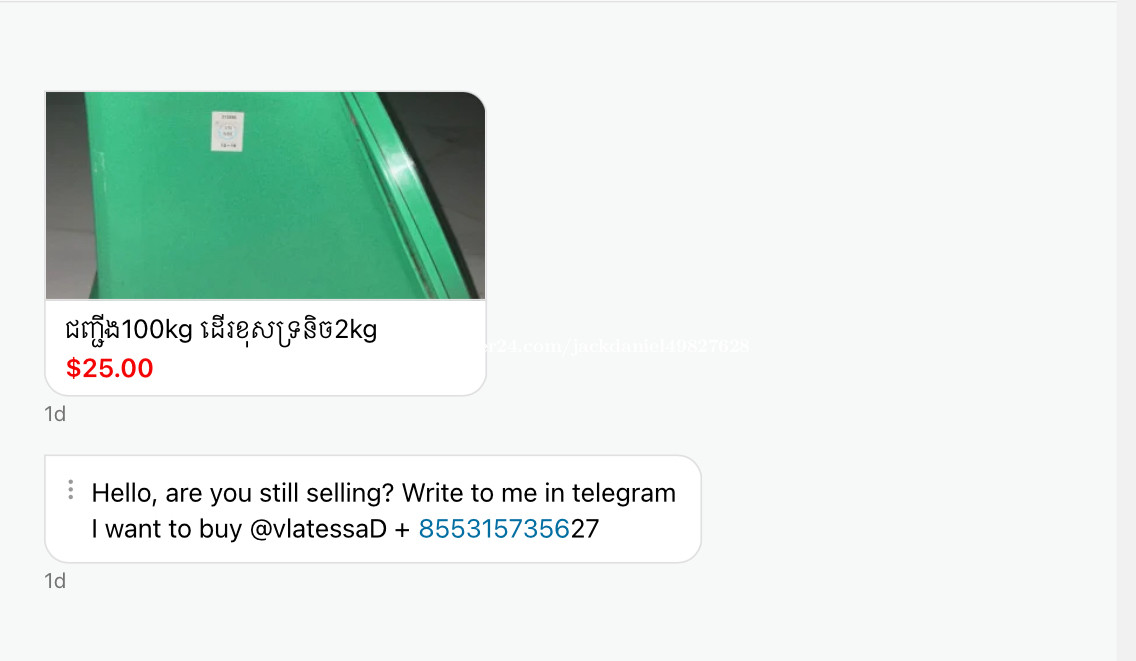The width and height of the screenshot is (1136, 661).
Task: Open the three-dot message options menu
Action: pos(70,490)
